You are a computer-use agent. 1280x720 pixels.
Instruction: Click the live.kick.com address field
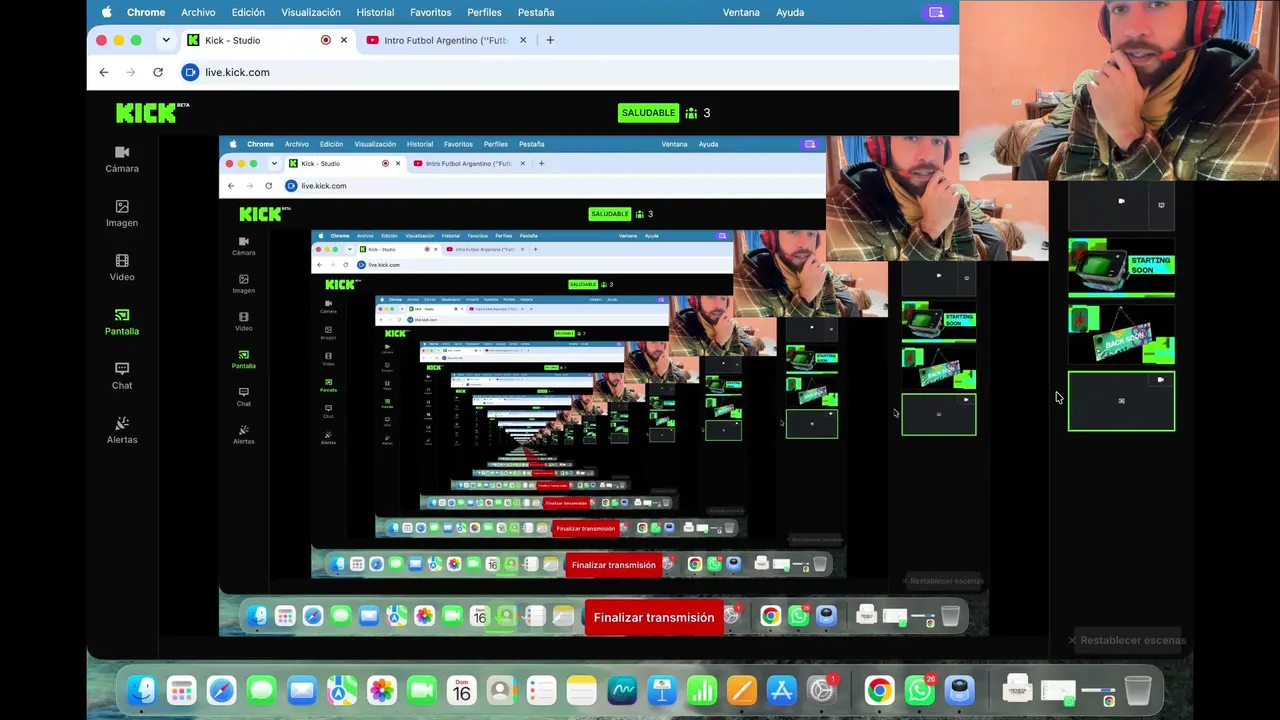(x=237, y=72)
